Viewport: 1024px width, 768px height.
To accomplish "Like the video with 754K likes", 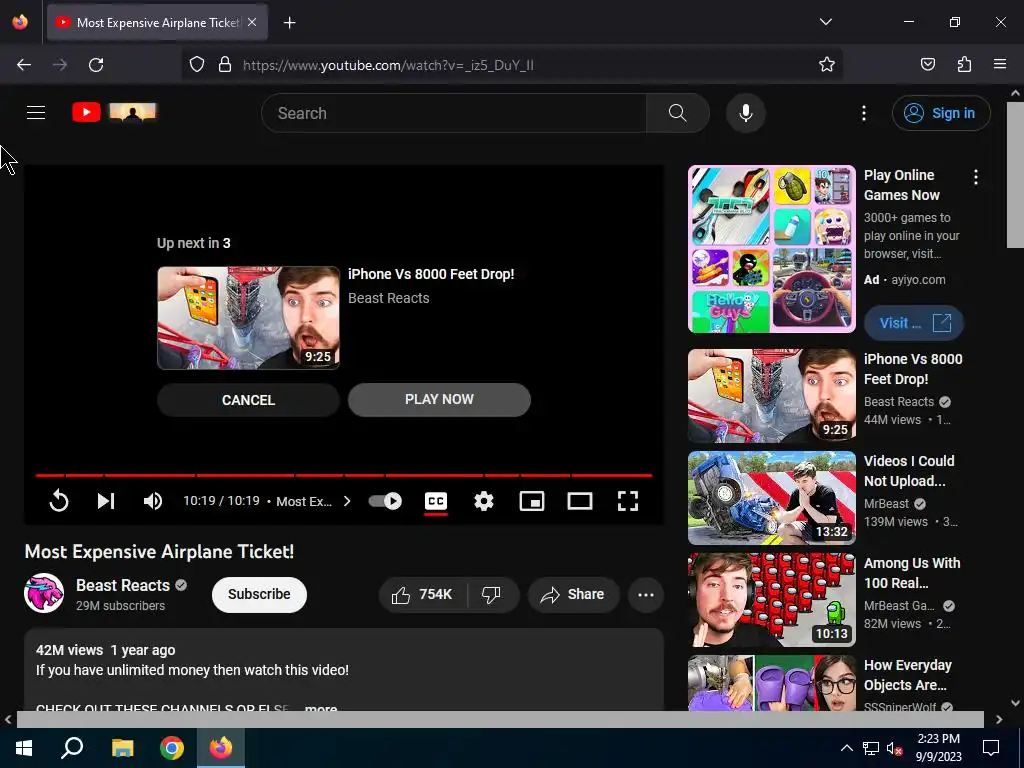I will pos(423,594).
